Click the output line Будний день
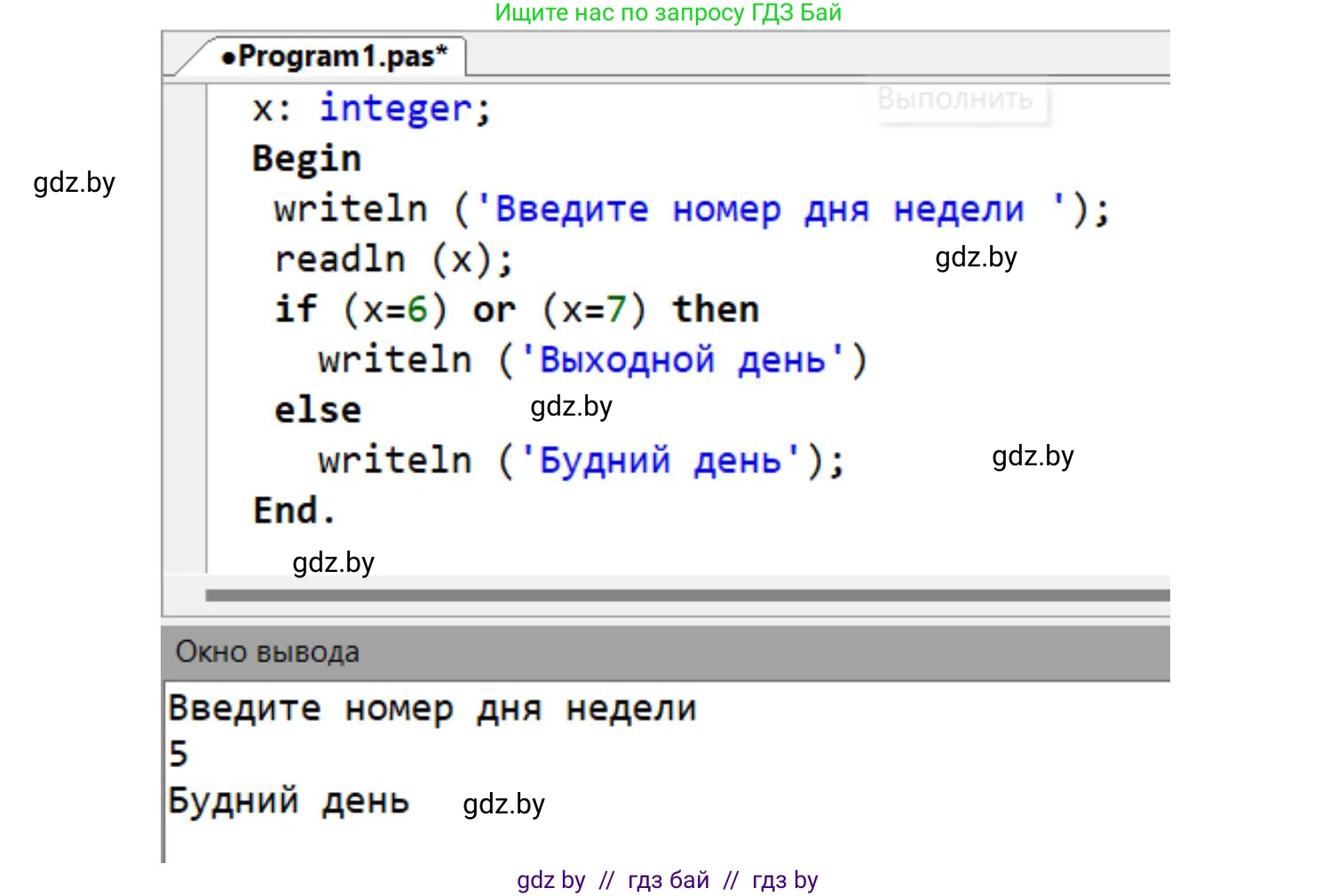 point(289,801)
